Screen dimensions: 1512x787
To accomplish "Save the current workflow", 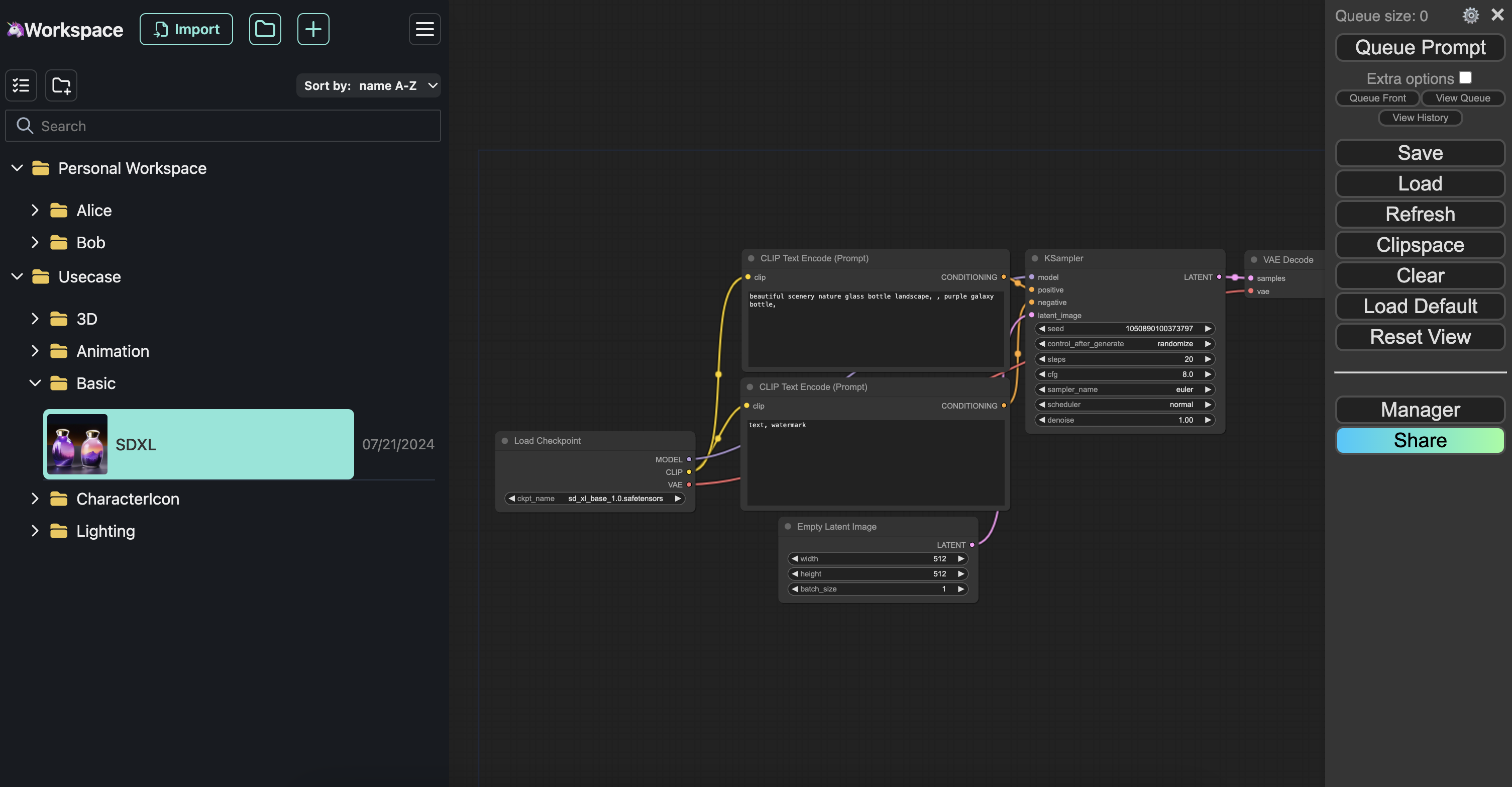I will (x=1420, y=153).
